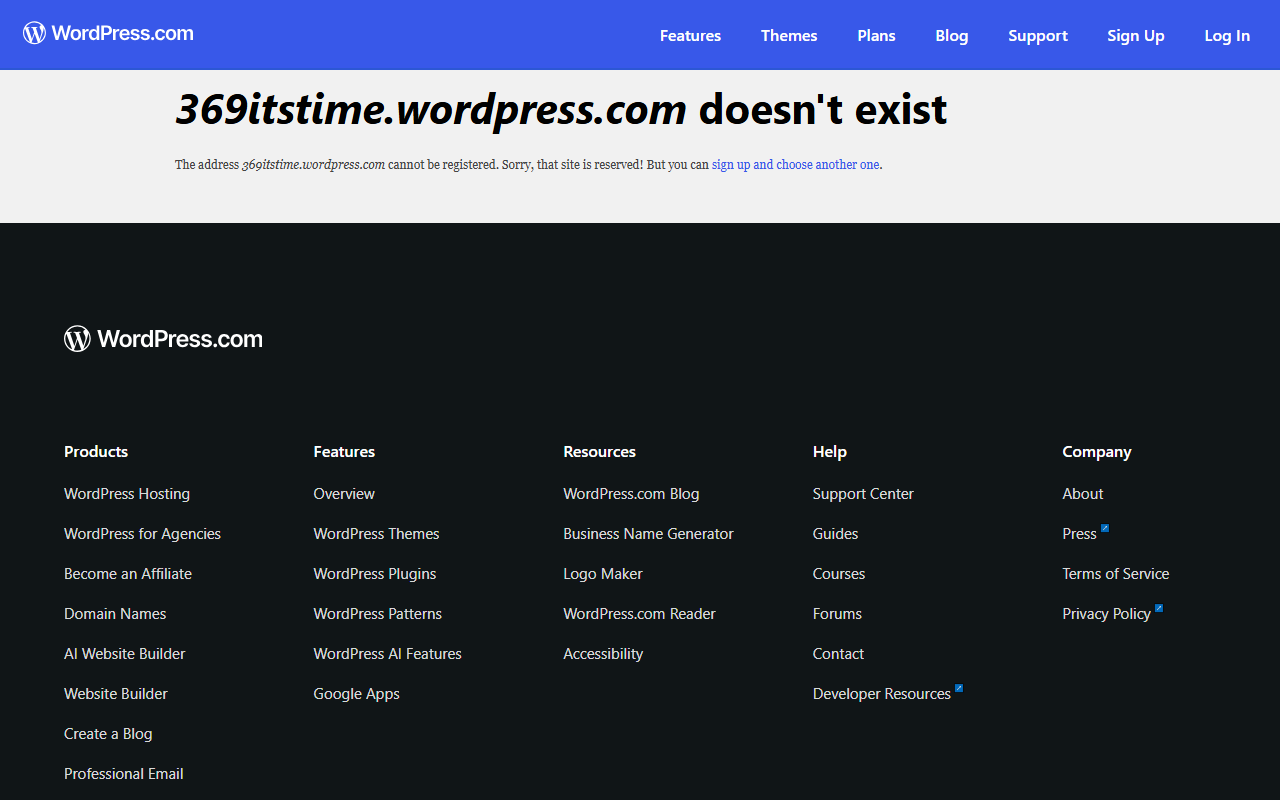Viewport: 1280px width, 800px height.
Task: Click the Company column heading
Action: tap(1096, 452)
